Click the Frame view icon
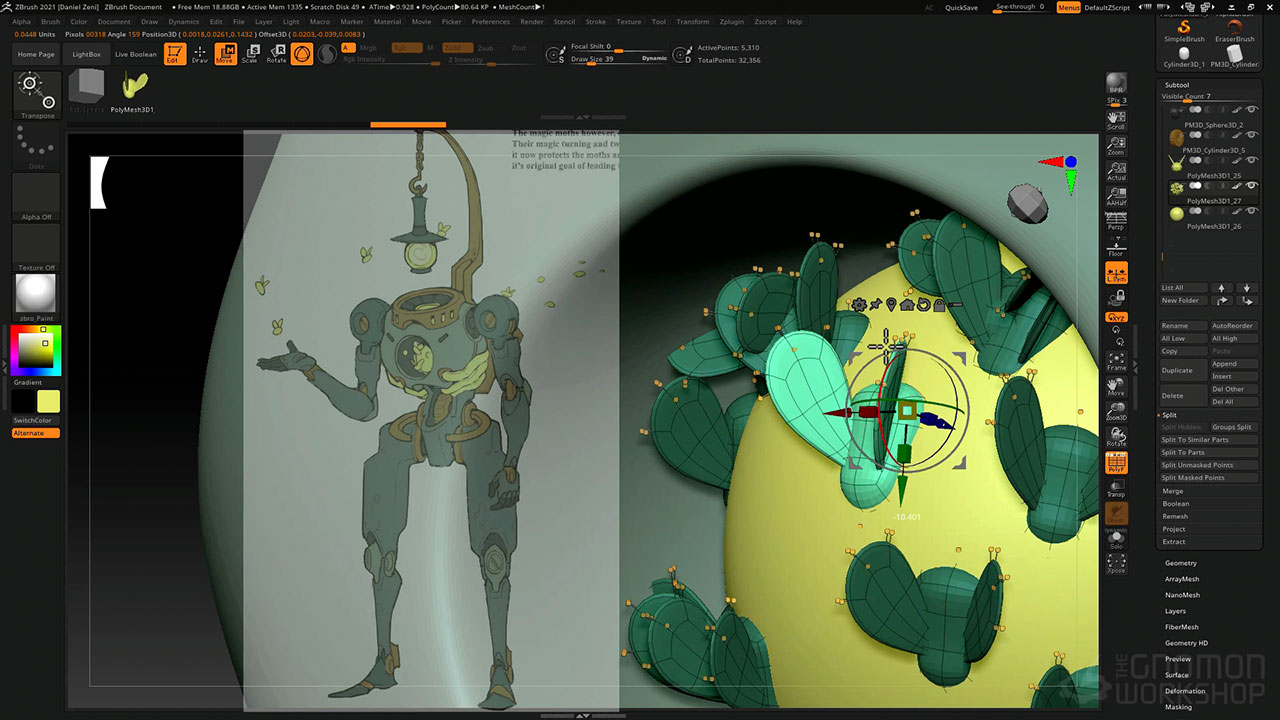 point(1116,361)
